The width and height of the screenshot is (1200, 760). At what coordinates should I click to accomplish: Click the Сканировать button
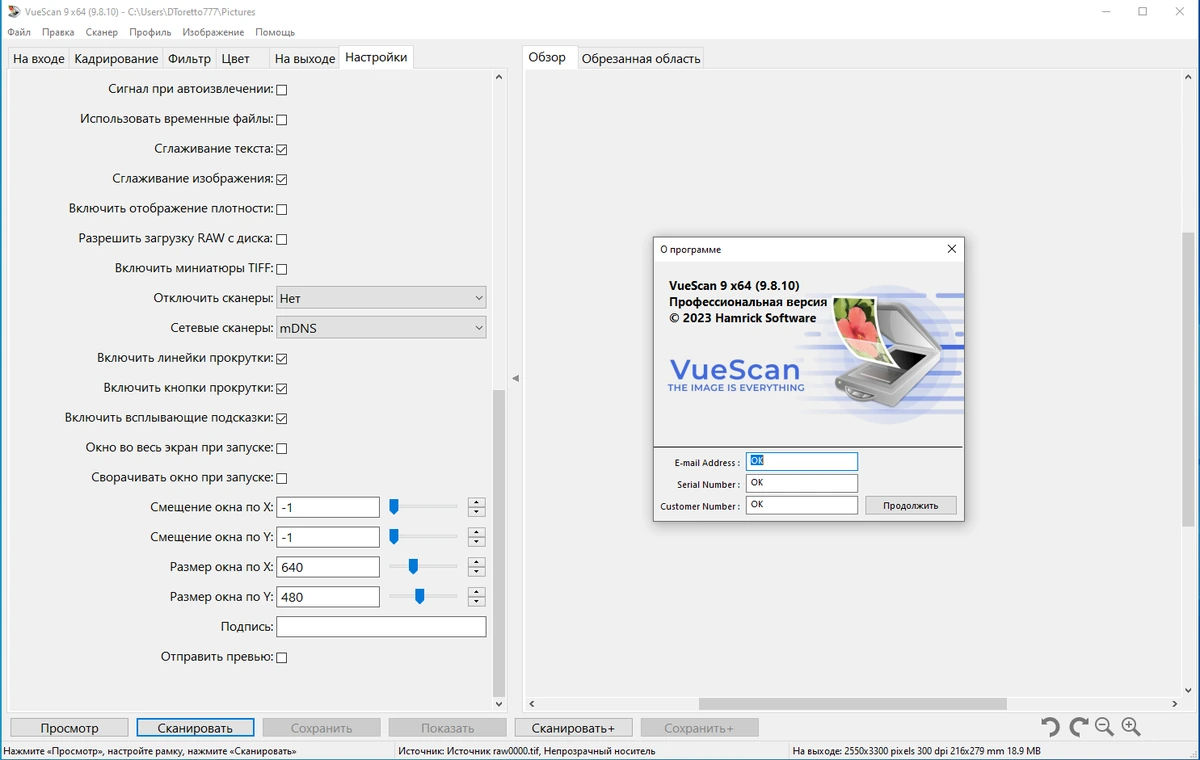[x=195, y=728]
